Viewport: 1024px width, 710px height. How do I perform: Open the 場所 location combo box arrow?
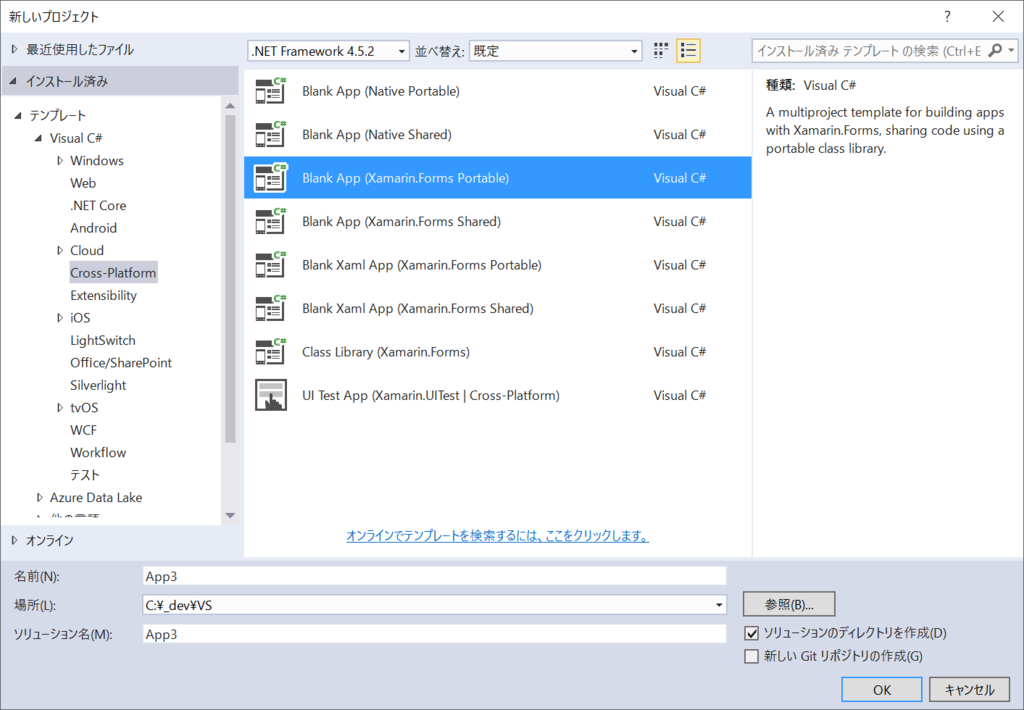718,605
